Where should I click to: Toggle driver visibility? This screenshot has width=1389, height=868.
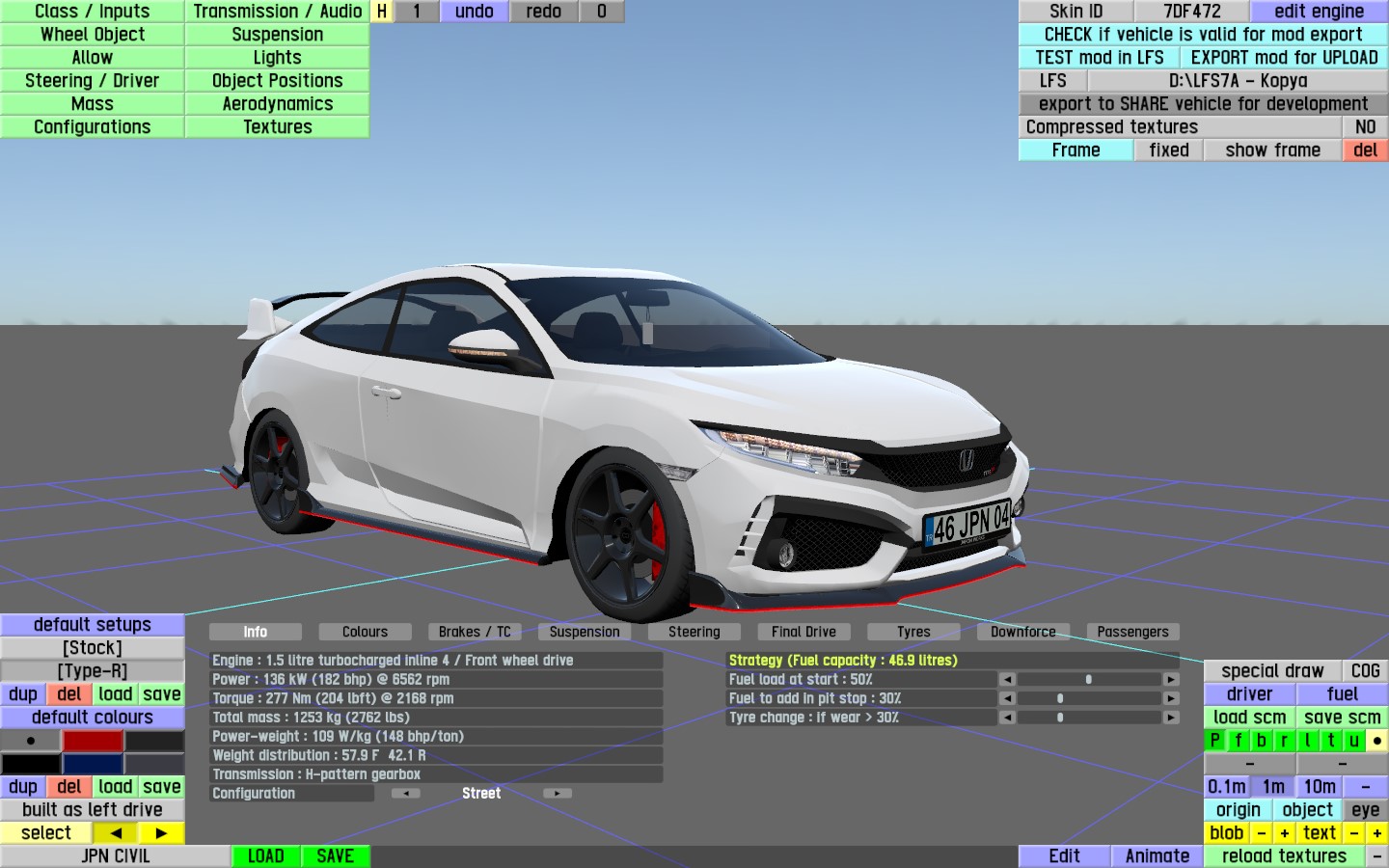pyautogui.click(x=1249, y=694)
